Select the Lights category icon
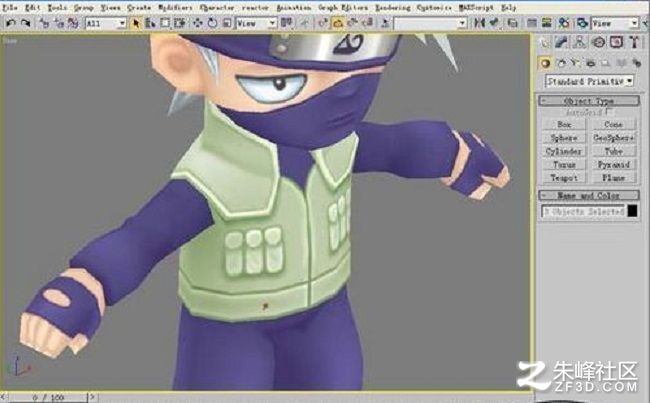The image size is (650, 403). (575, 63)
